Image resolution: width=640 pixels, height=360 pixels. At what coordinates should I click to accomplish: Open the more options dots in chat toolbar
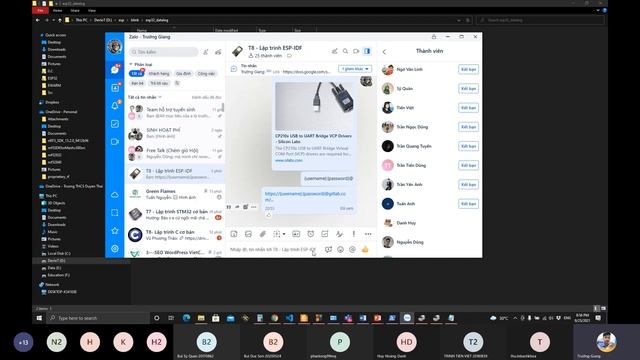368,234
